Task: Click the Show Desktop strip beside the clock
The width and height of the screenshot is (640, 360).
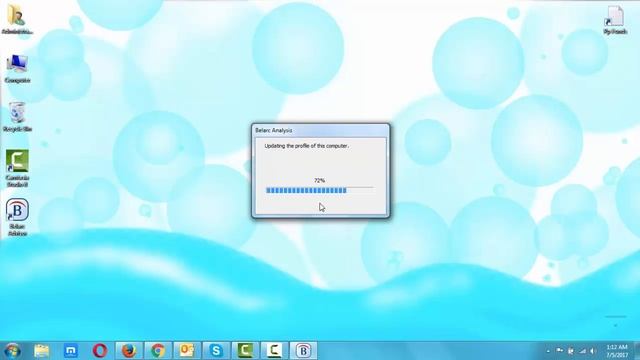Action: 637,351
